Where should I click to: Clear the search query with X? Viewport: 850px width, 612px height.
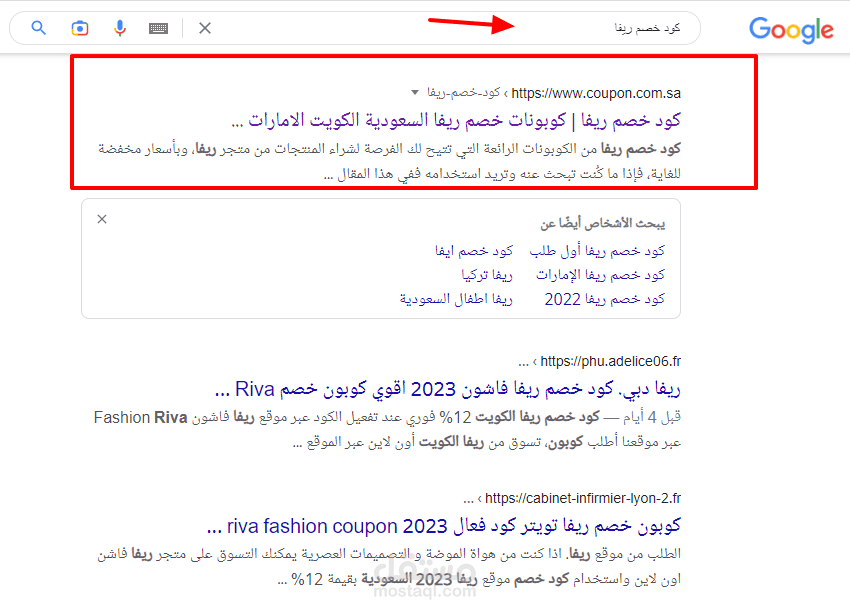(204, 28)
